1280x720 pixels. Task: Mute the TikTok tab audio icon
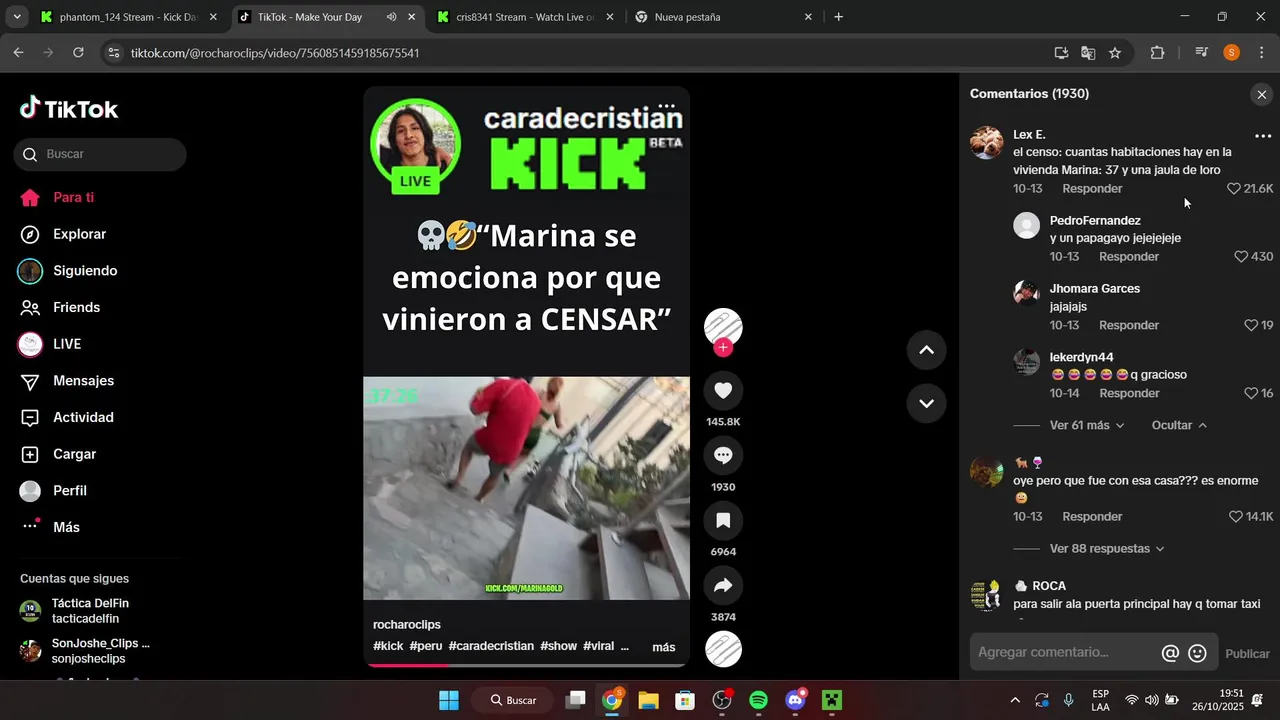(391, 17)
